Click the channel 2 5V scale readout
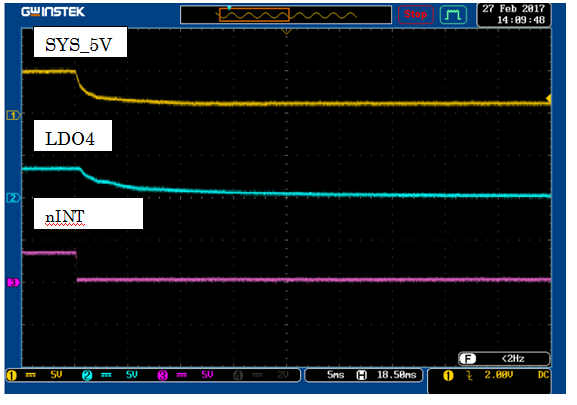This screenshot has width=577, height=405. [x=132, y=375]
